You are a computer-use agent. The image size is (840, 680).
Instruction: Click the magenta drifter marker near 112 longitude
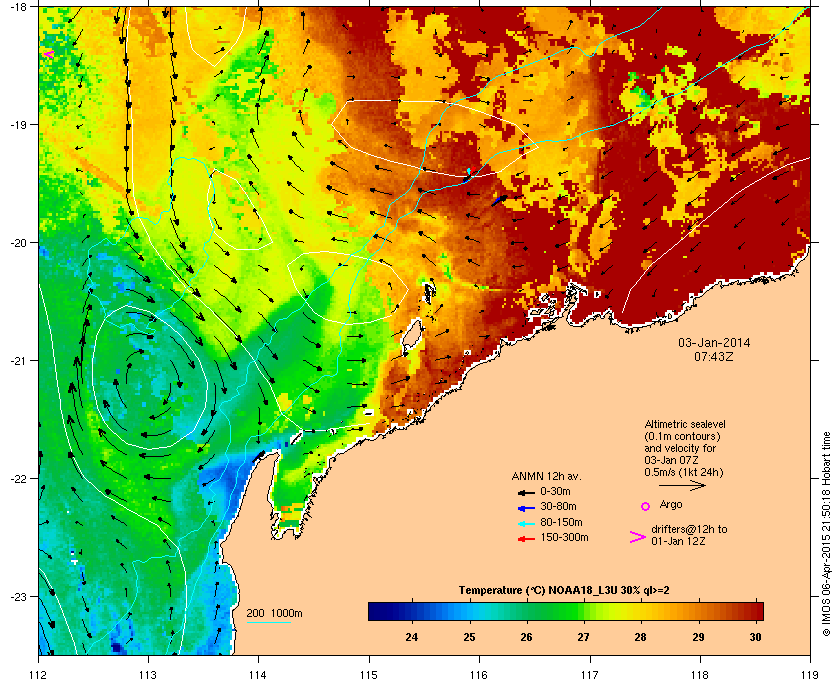click(49, 54)
